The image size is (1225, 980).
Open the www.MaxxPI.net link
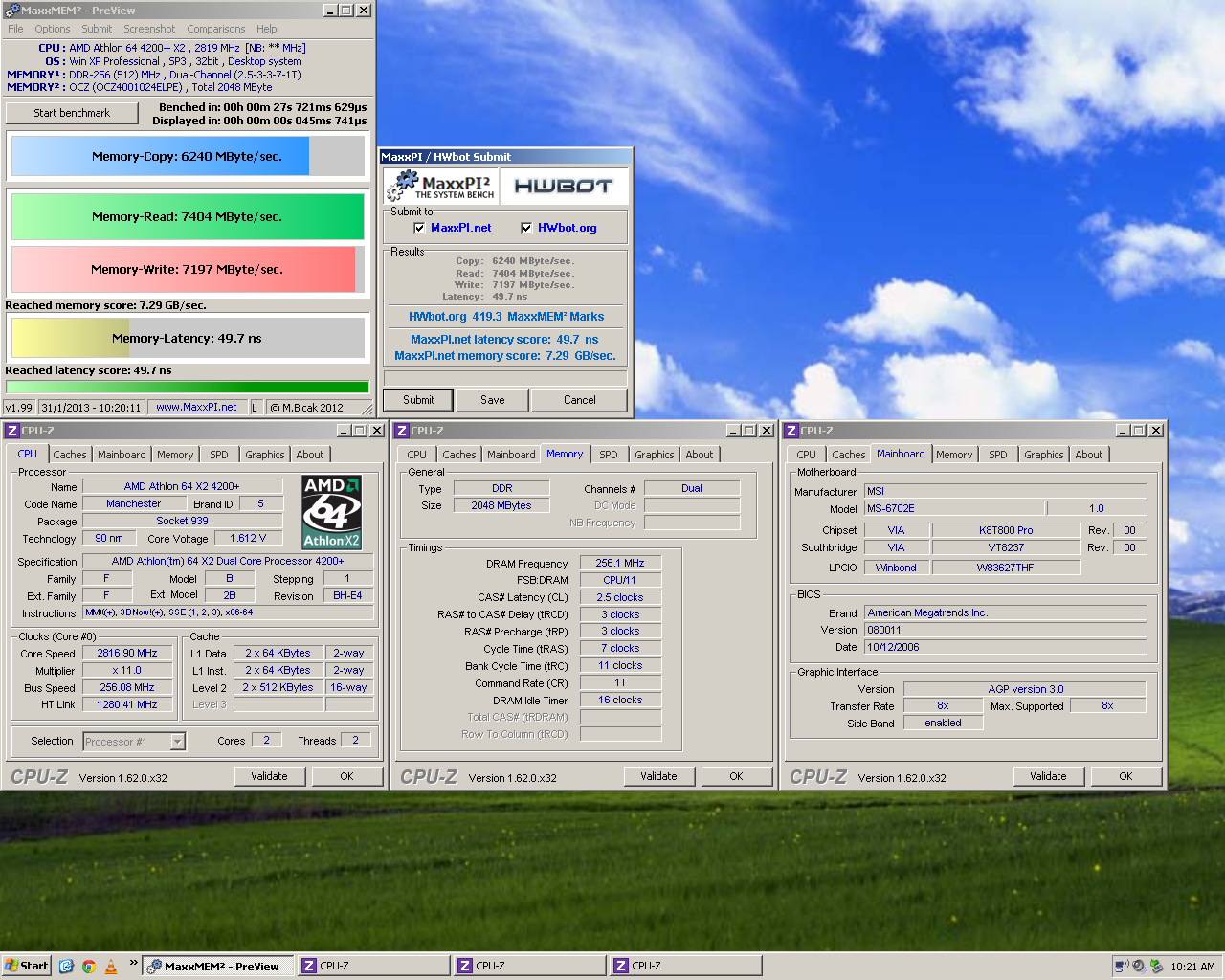(x=196, y=407)
